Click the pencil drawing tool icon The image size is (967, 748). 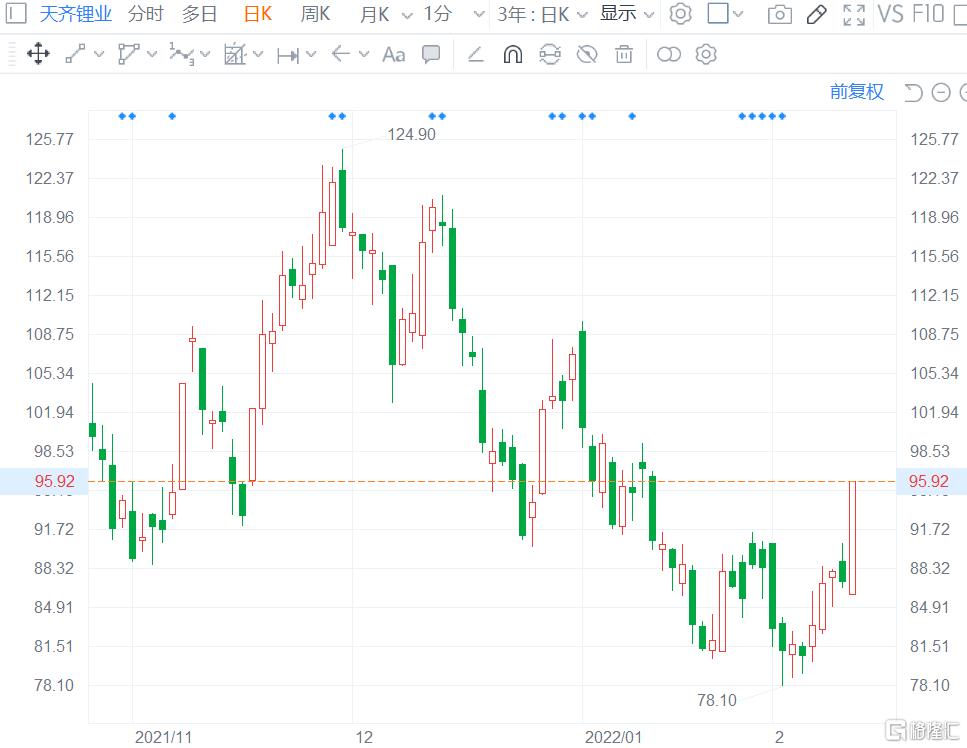816,14
